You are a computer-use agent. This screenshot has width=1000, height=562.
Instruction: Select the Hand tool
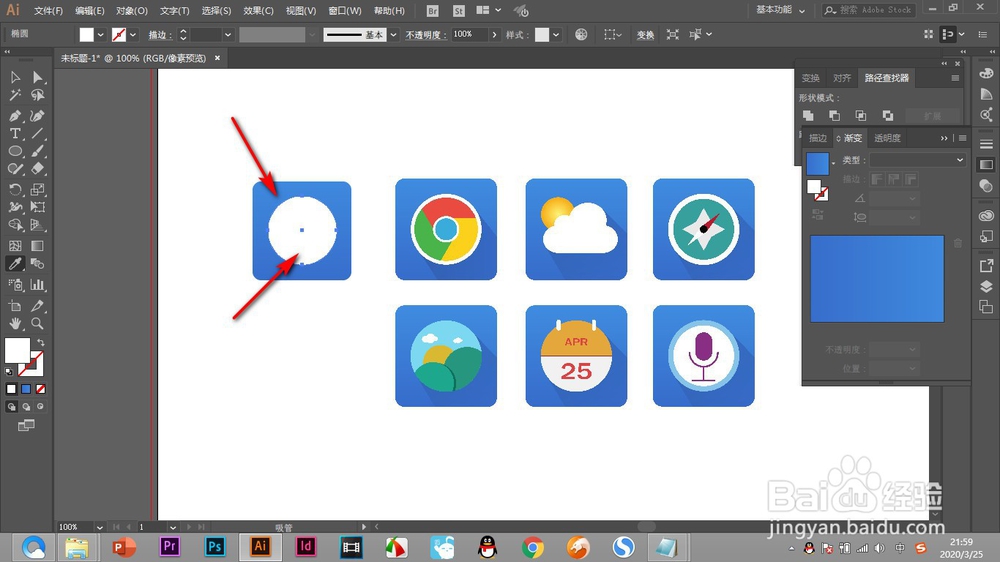click(x=15, y=323)
